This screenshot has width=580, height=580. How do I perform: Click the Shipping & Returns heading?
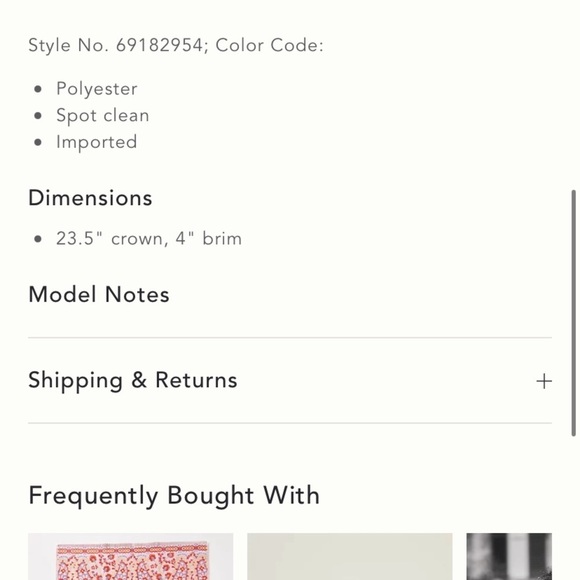pos(133,380)
